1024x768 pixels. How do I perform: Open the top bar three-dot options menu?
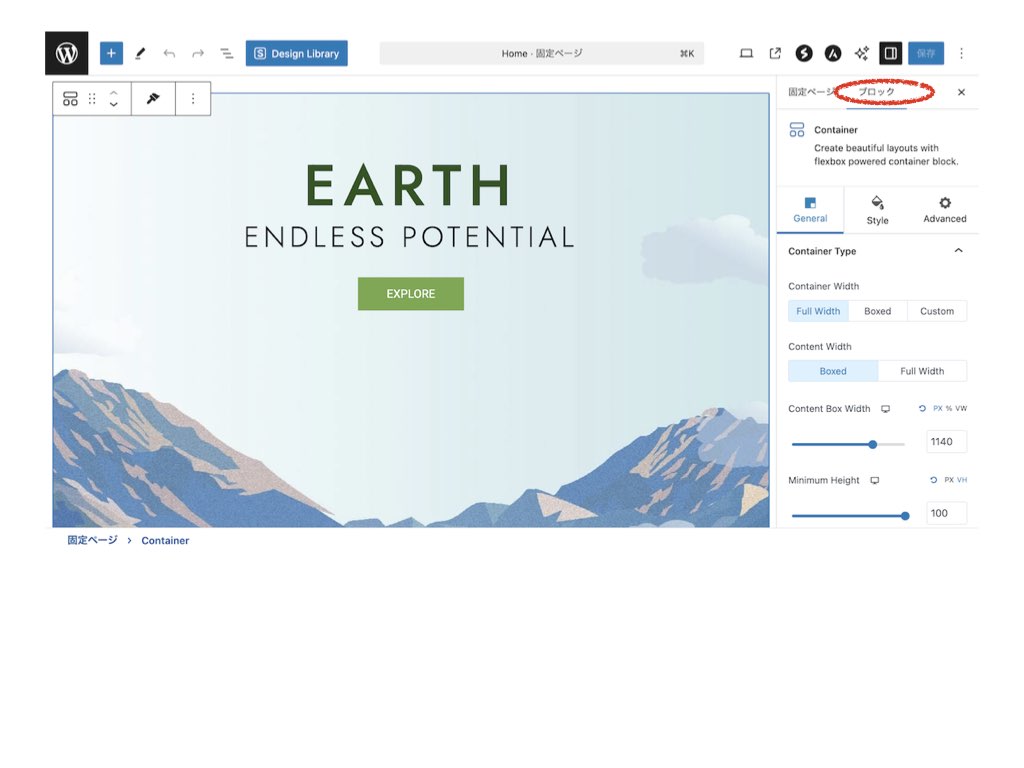click(x=961, y=53)
